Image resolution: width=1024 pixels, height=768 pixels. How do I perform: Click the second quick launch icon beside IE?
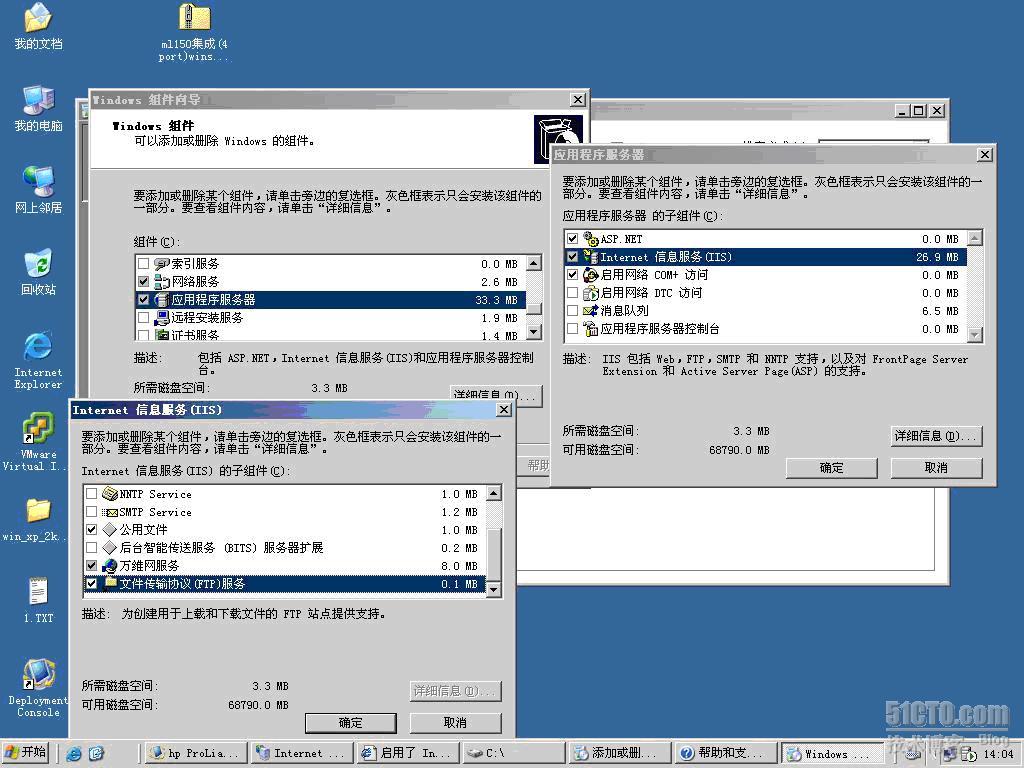[x=96, y=754]
